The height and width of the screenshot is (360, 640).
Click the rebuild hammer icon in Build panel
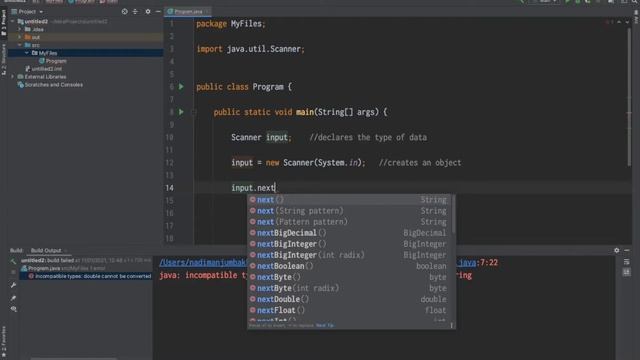[x=13, y=261]
